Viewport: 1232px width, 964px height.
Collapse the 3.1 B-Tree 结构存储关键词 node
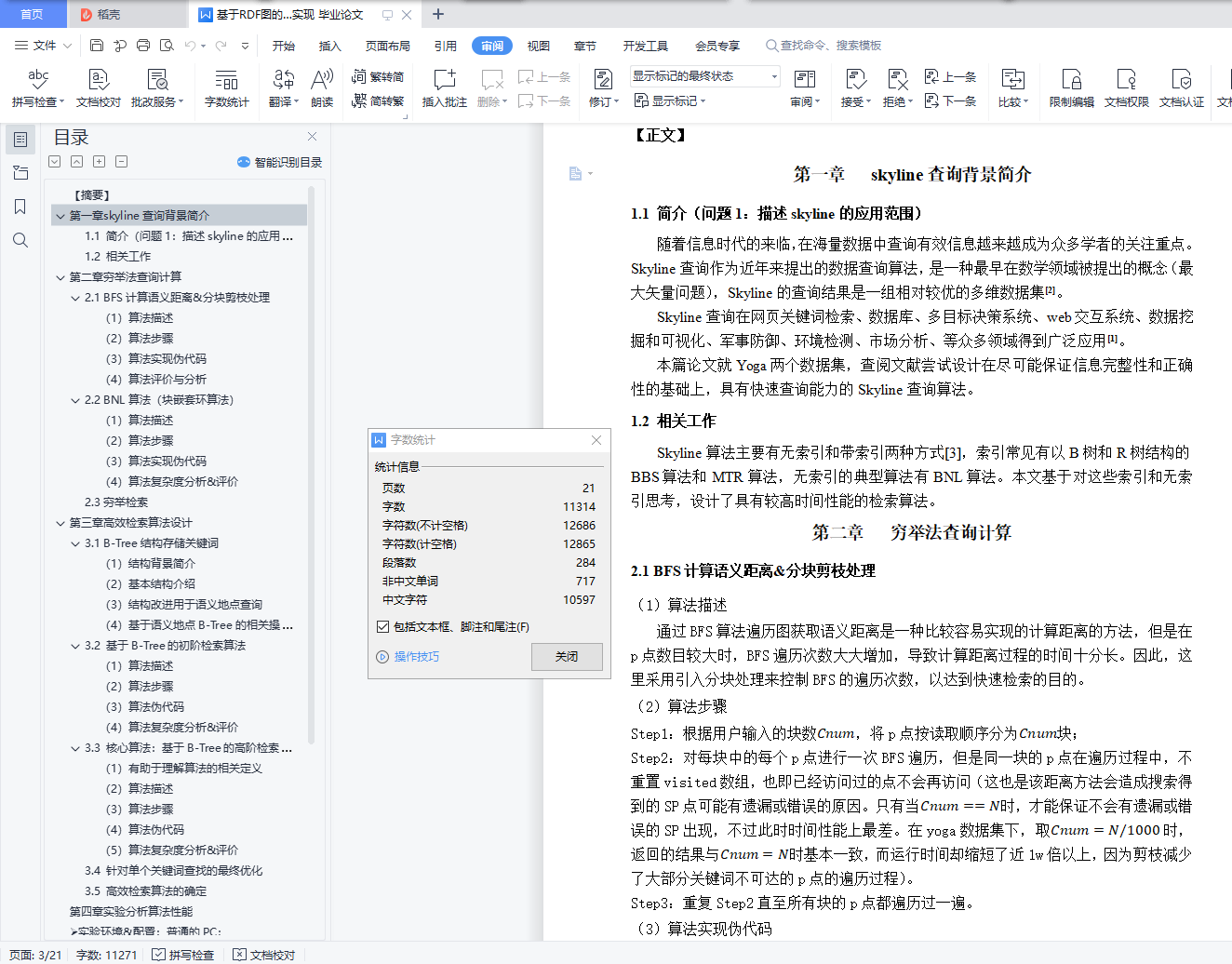(x=75, y=543)
